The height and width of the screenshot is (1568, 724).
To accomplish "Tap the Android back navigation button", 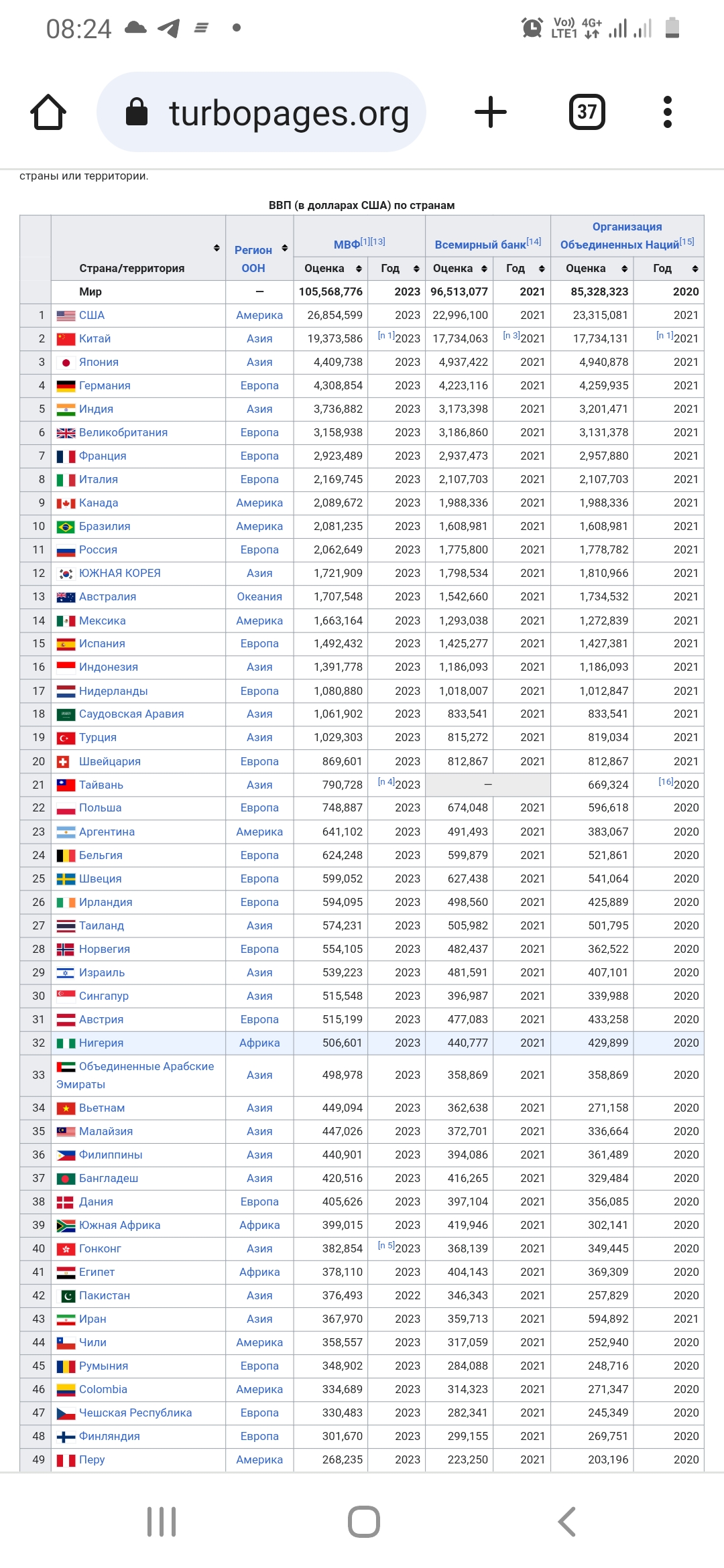I will (x=567, y=1521).
